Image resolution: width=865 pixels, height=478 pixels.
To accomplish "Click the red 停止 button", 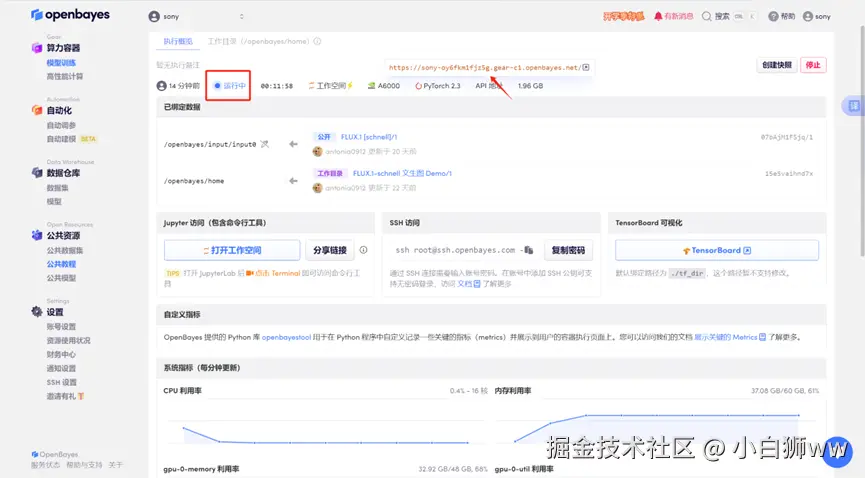I will coord(813,65).
